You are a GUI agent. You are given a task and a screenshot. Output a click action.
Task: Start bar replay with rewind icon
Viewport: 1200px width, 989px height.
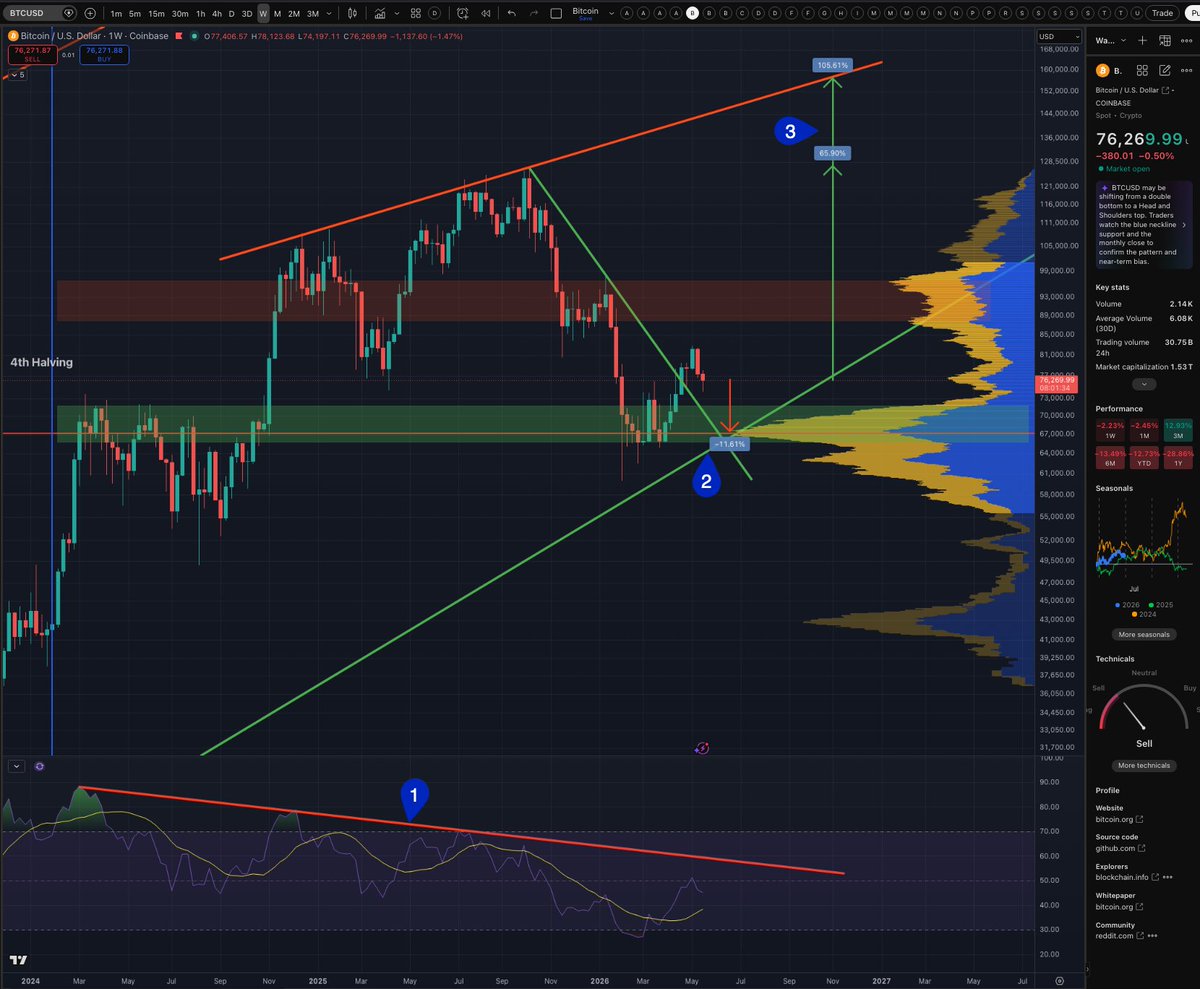485,14
